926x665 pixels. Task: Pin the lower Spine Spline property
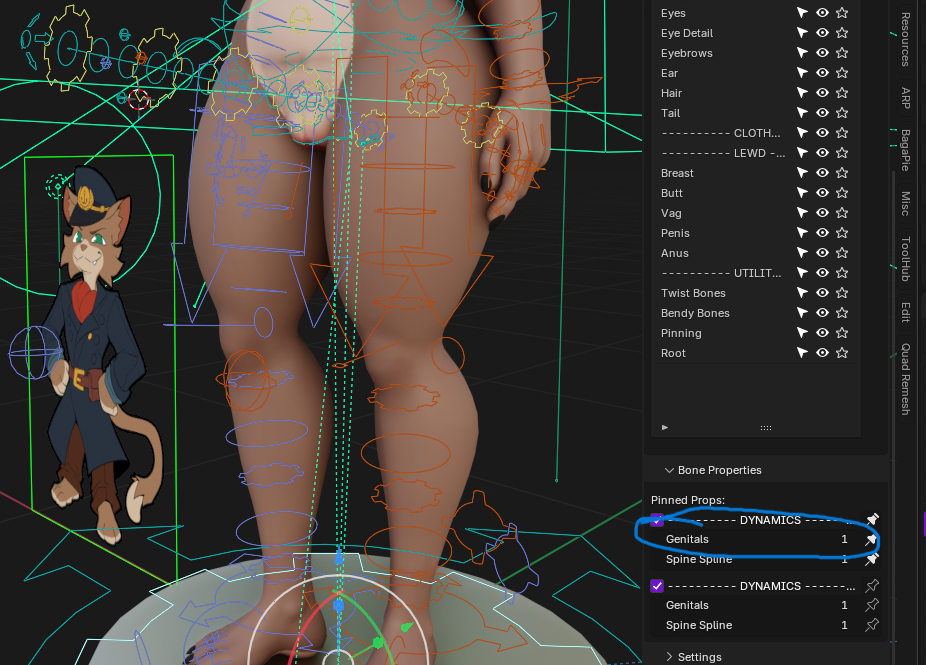tap(872, 625)
